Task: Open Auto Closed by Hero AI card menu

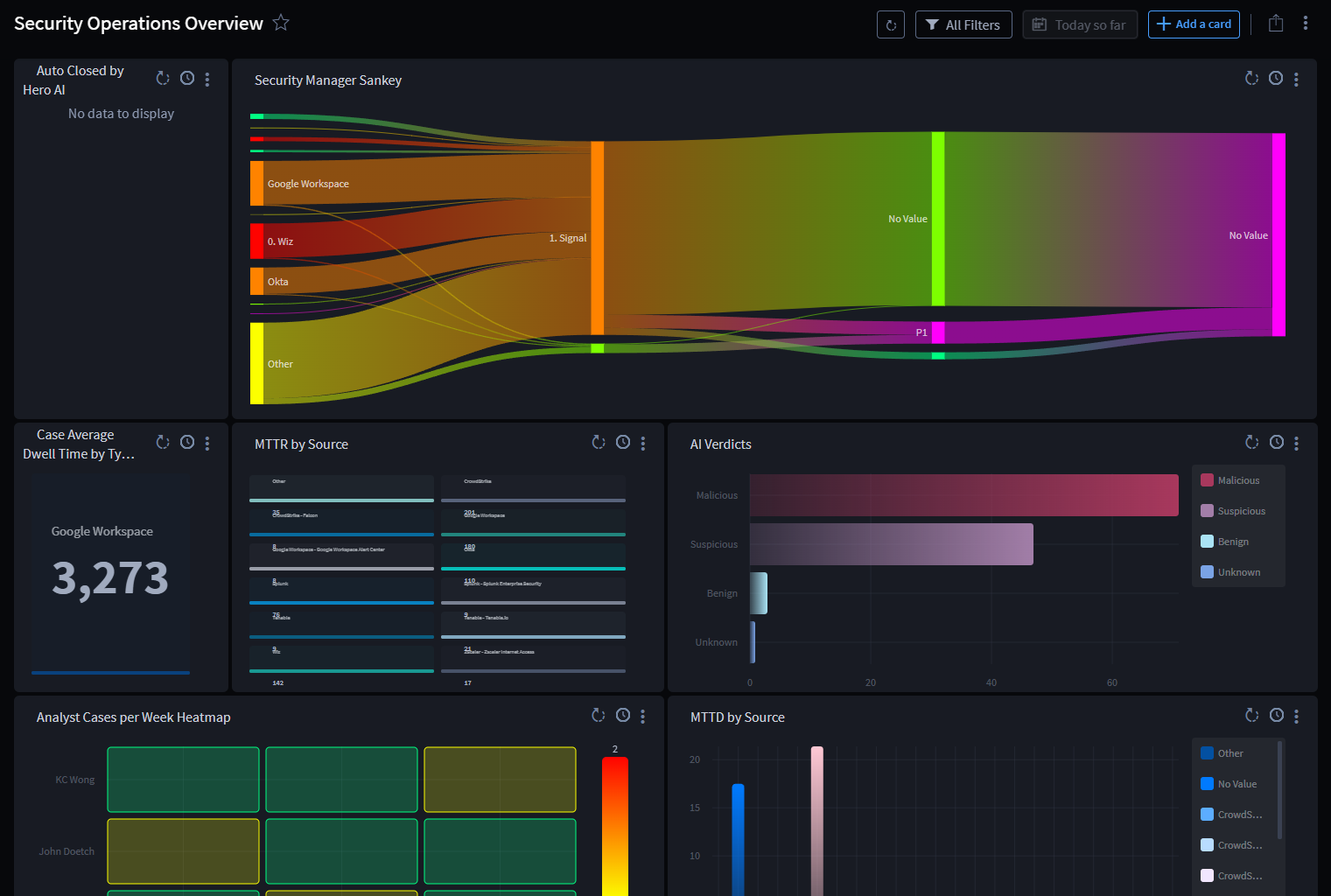Action: pos(207,80)
